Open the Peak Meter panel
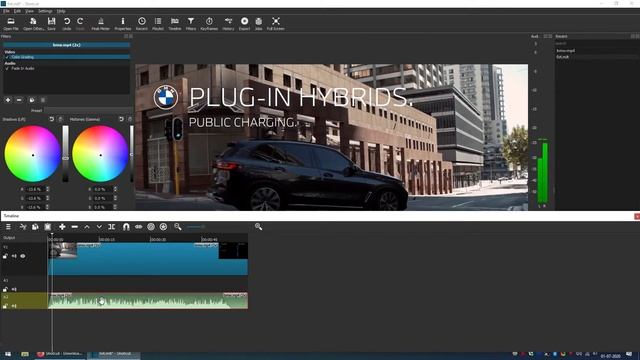The height and width of the screenshot is (360, 640). 100,24
